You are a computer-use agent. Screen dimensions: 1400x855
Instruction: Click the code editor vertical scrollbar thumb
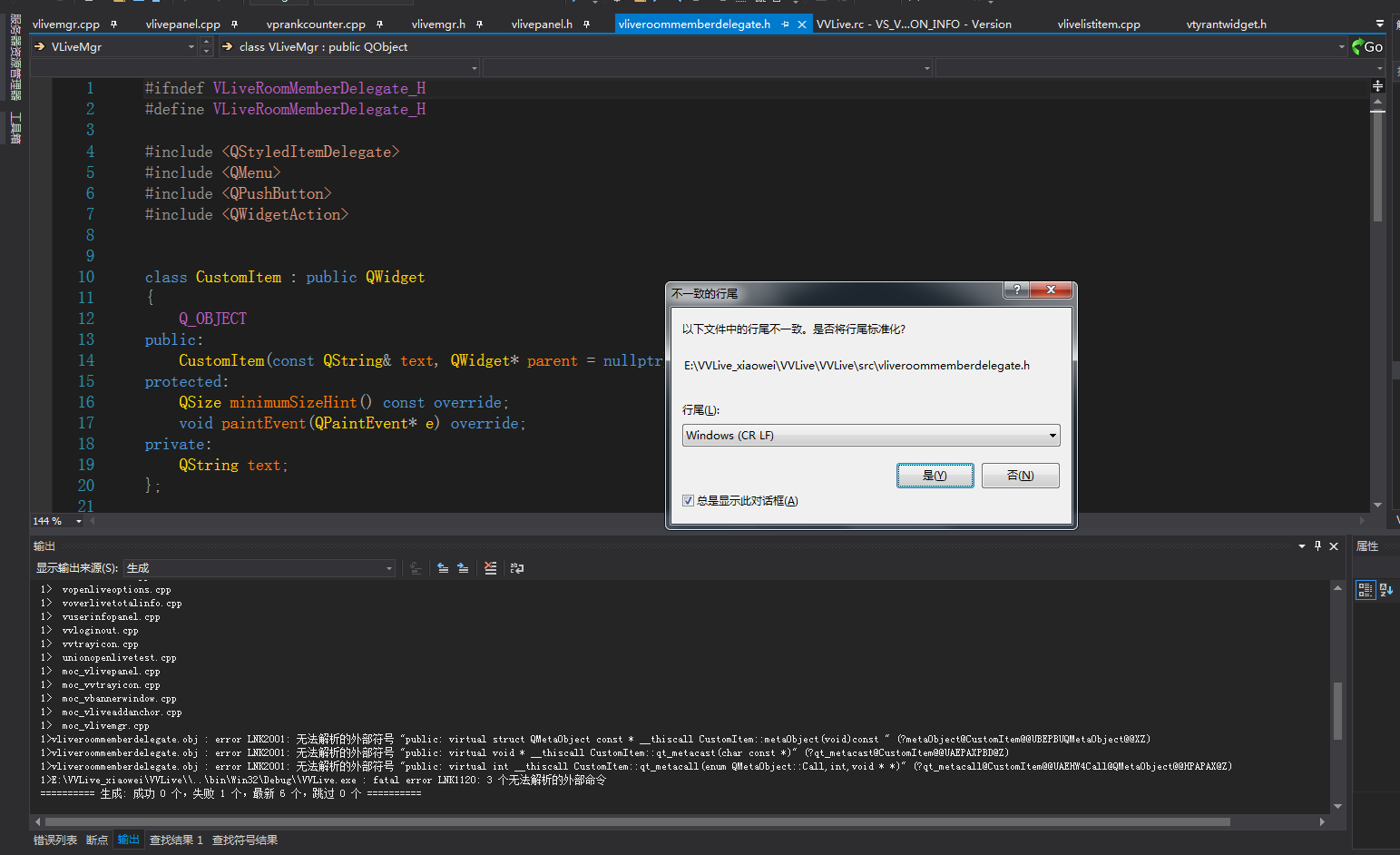pos(1377,166)
